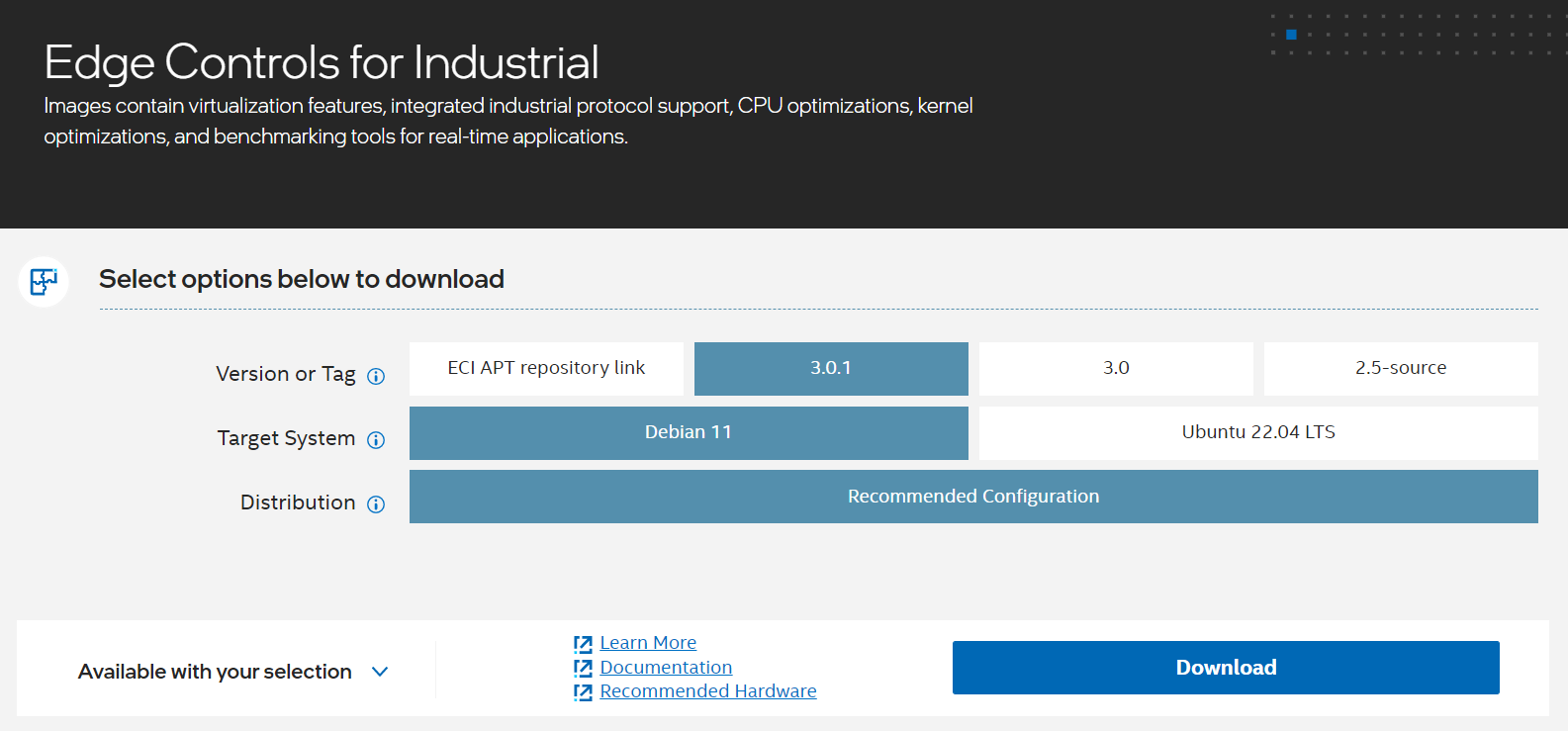Click external link icon beside Recommended Hardware

(583, 692)
